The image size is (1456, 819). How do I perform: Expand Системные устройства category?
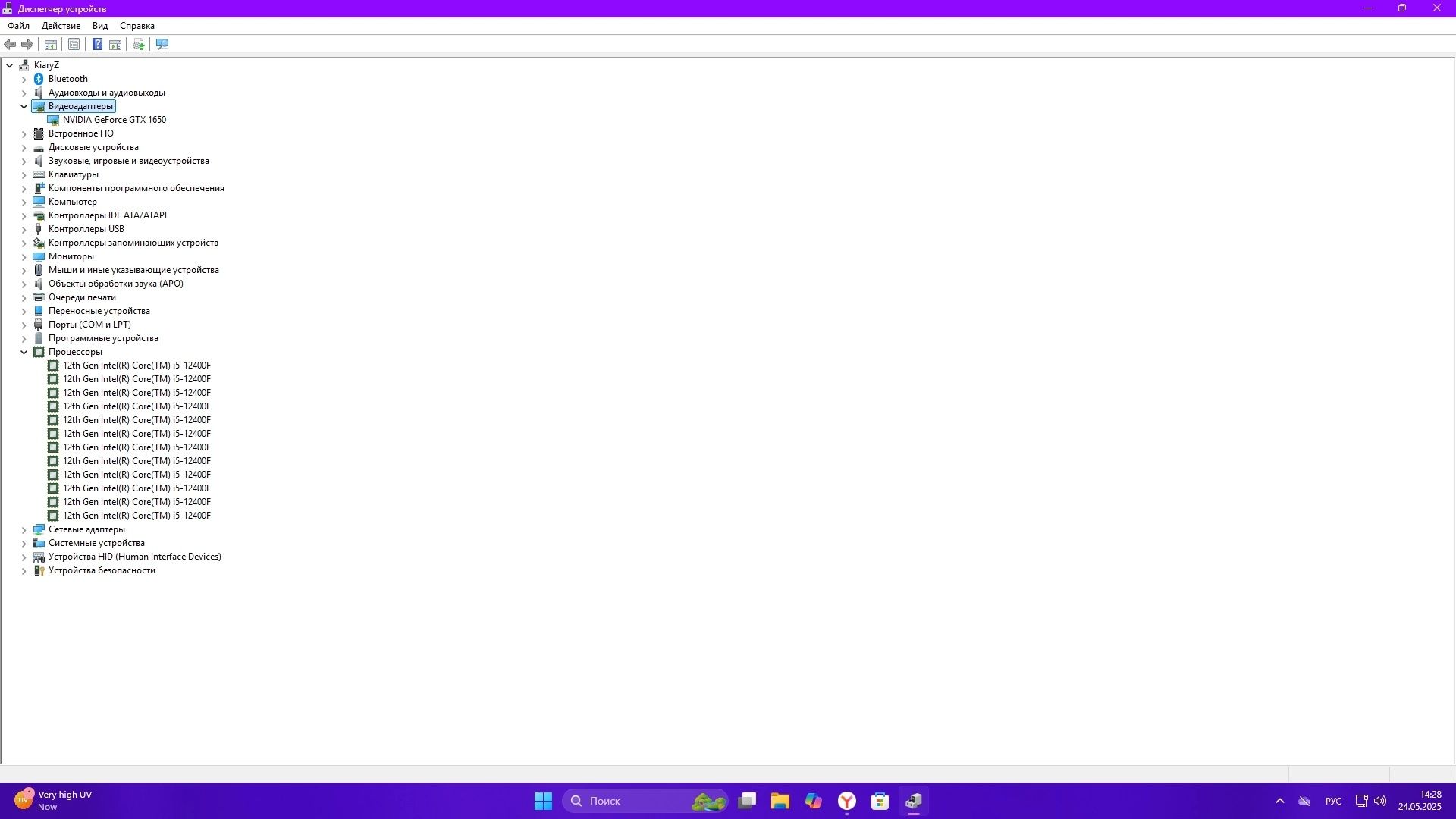[24, 543]
